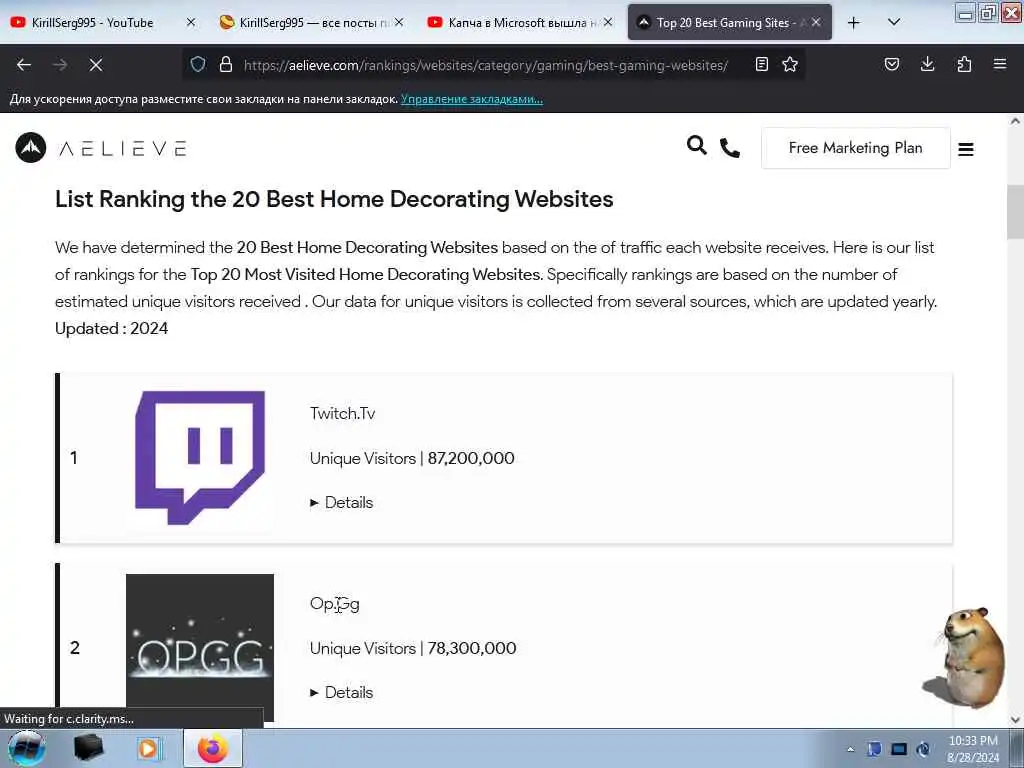Open the Extensions puzzle icon
Image resolution: width=1024 pixels, height=768 pixels.
[964, 64]
